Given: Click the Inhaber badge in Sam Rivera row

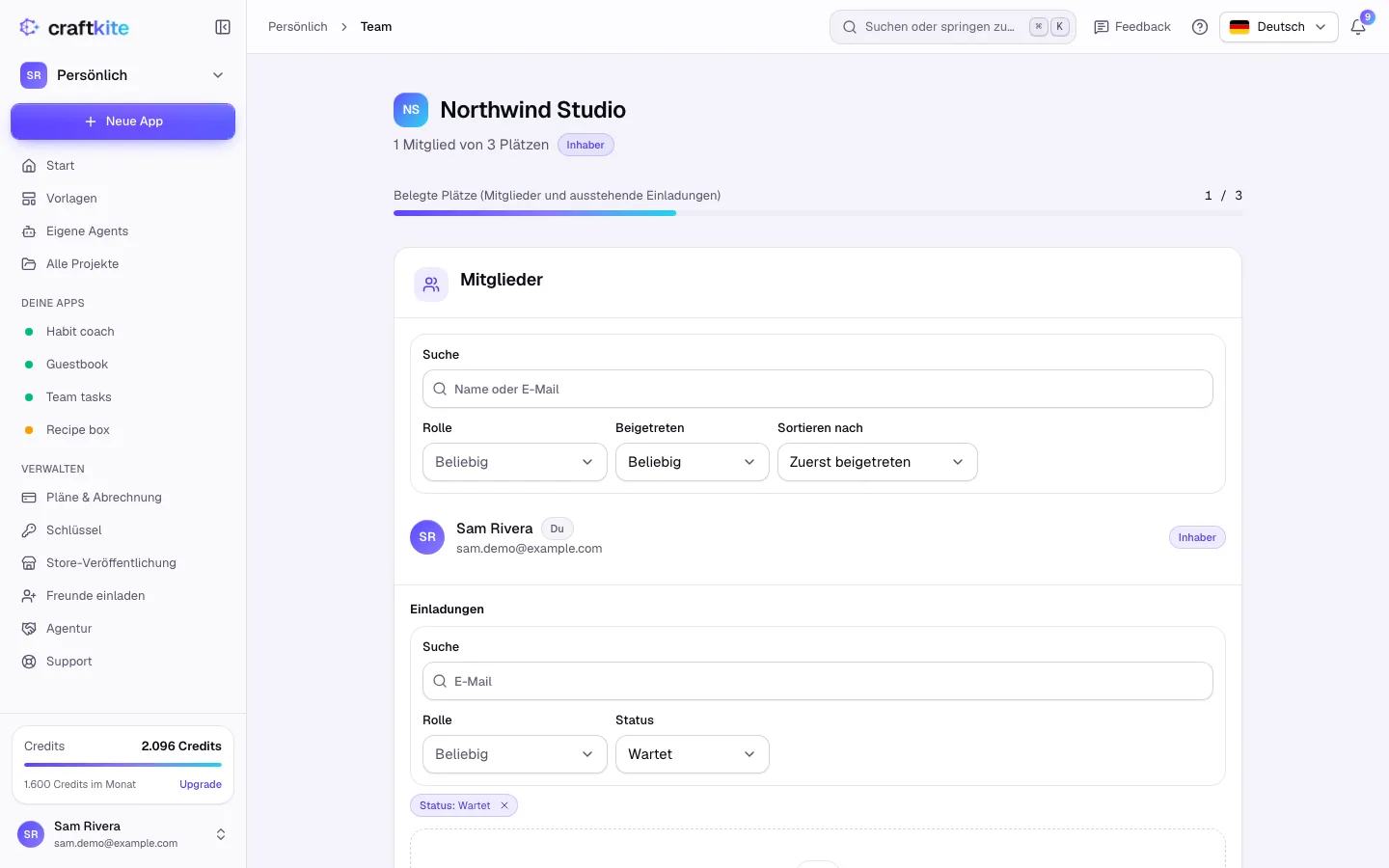Looking at the screenshot, I should point(1197,537).
